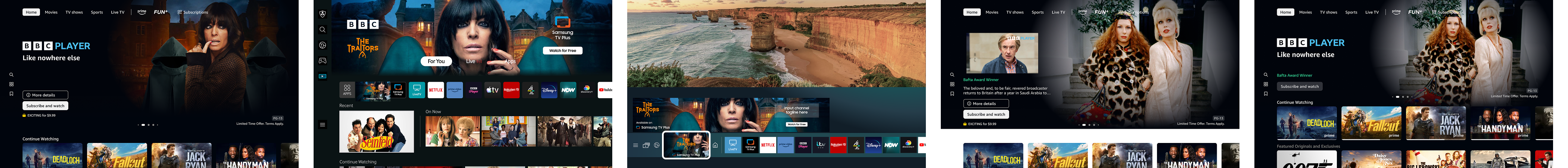Select For You tab on Samsung hub banner
Screen dimensions: 1568x168
coord(436,62)
